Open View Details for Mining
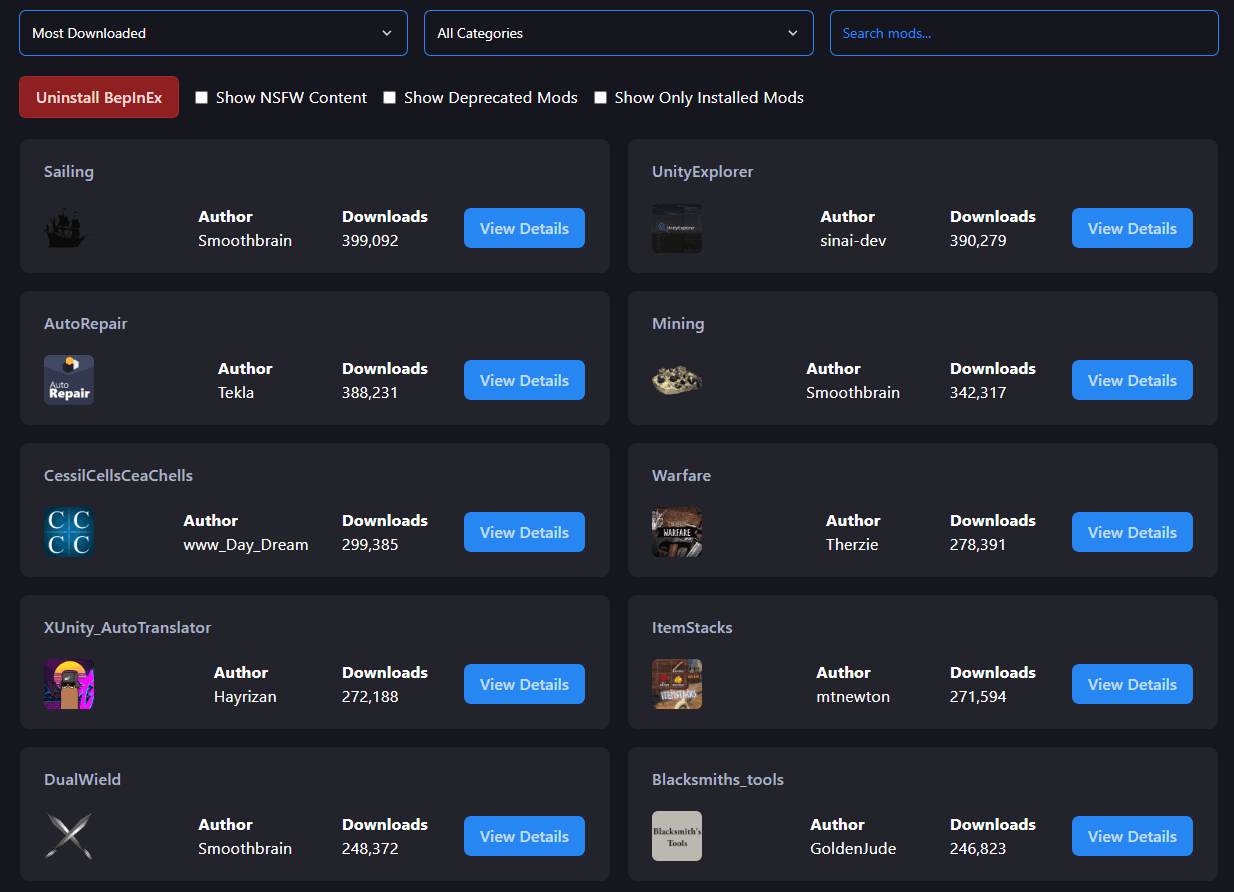The width and height of the screenshot is (1234, 892). pyautogui.click(x=1132, y=380)
